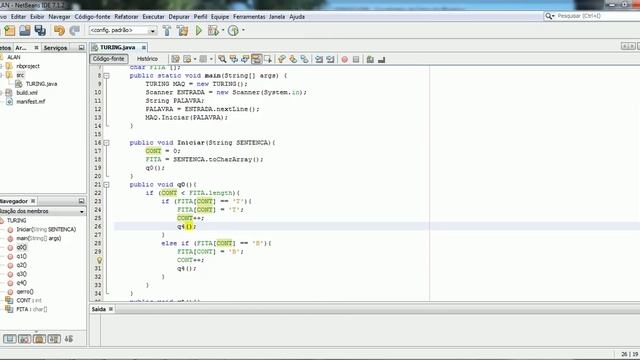Open the Ferramentas menu
640x360 pixels.
click(x=249, y=17)
